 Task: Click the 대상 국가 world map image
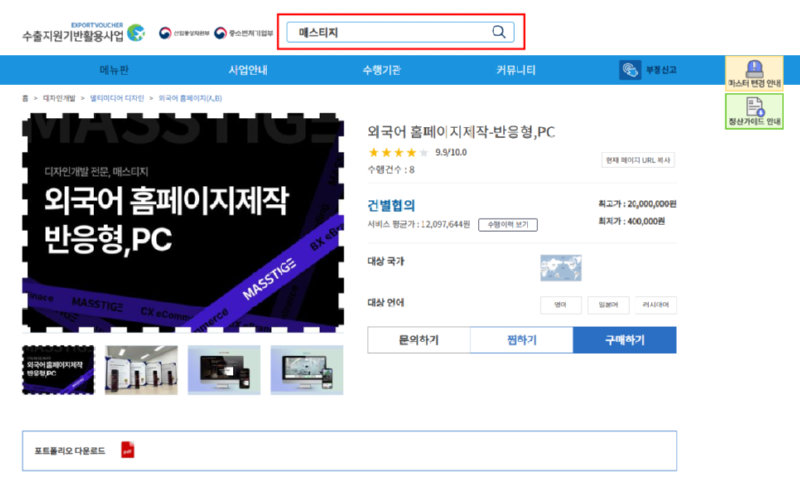click(561, 268)
